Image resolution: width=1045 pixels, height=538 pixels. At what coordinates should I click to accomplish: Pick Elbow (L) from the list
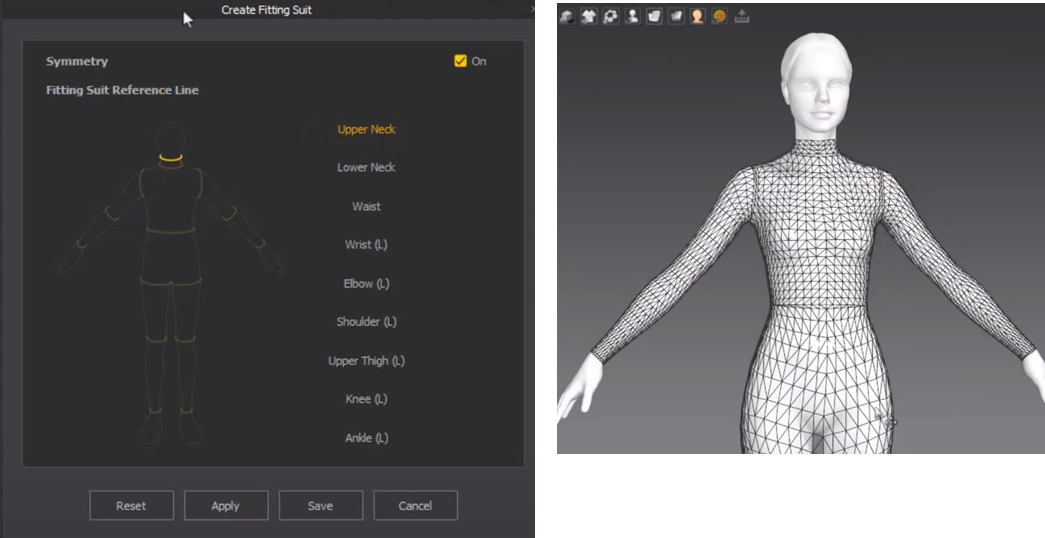[x=366, y=283]
